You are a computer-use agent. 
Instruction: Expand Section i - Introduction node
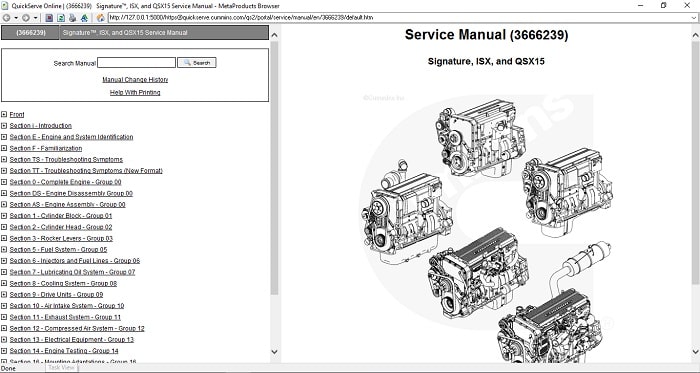[4, 126]
